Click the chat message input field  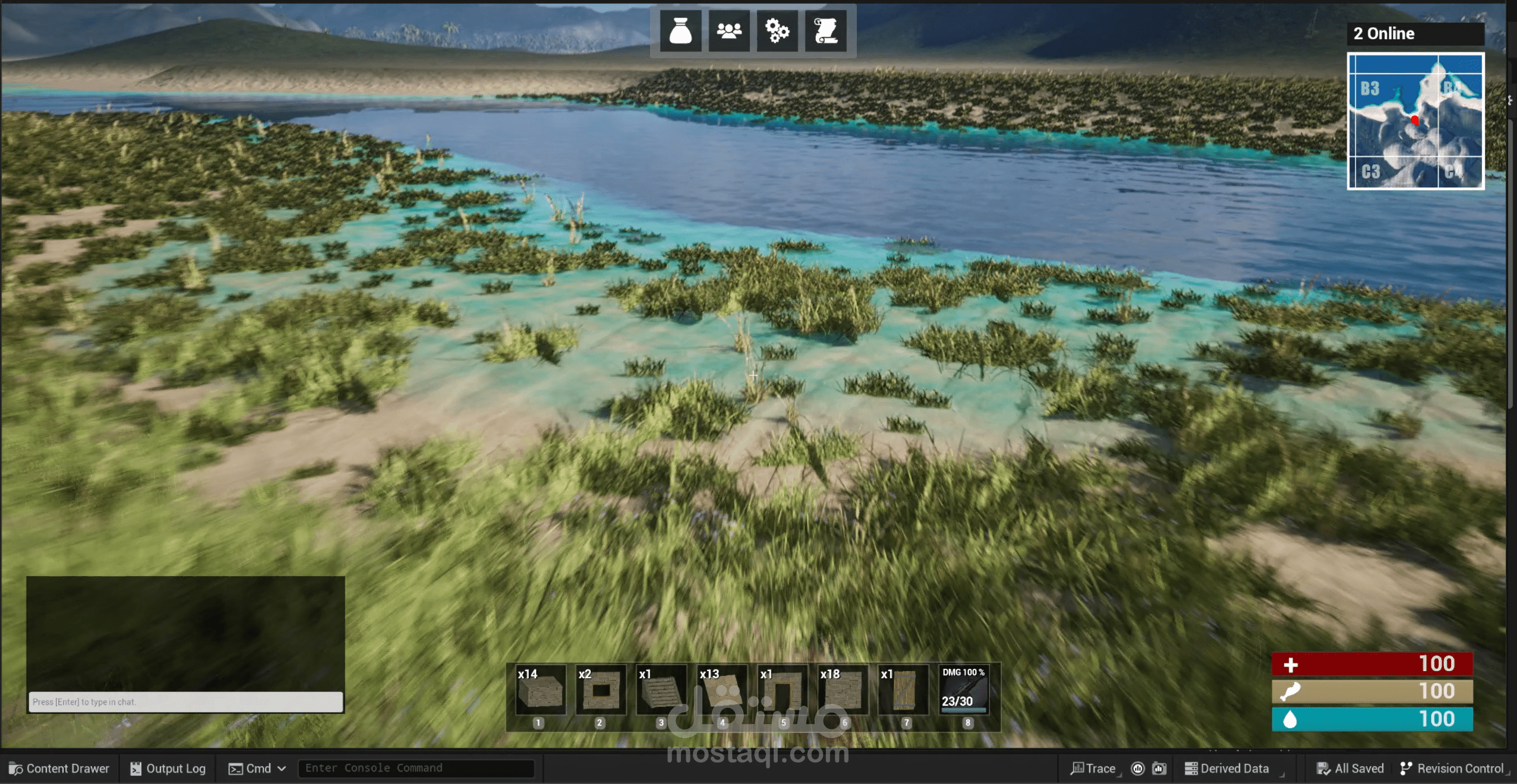(x=185, y=702)
